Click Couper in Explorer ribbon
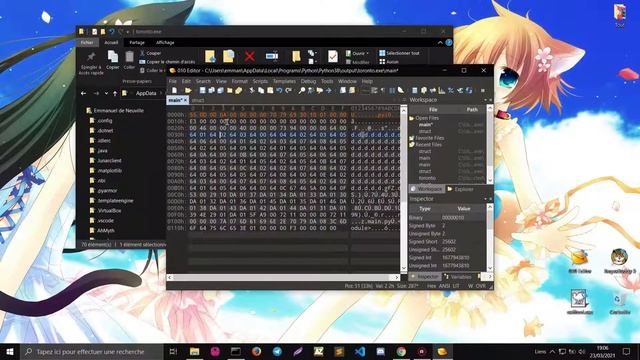The height and width of the screenshot is (360, 640). tap(150, 53)
